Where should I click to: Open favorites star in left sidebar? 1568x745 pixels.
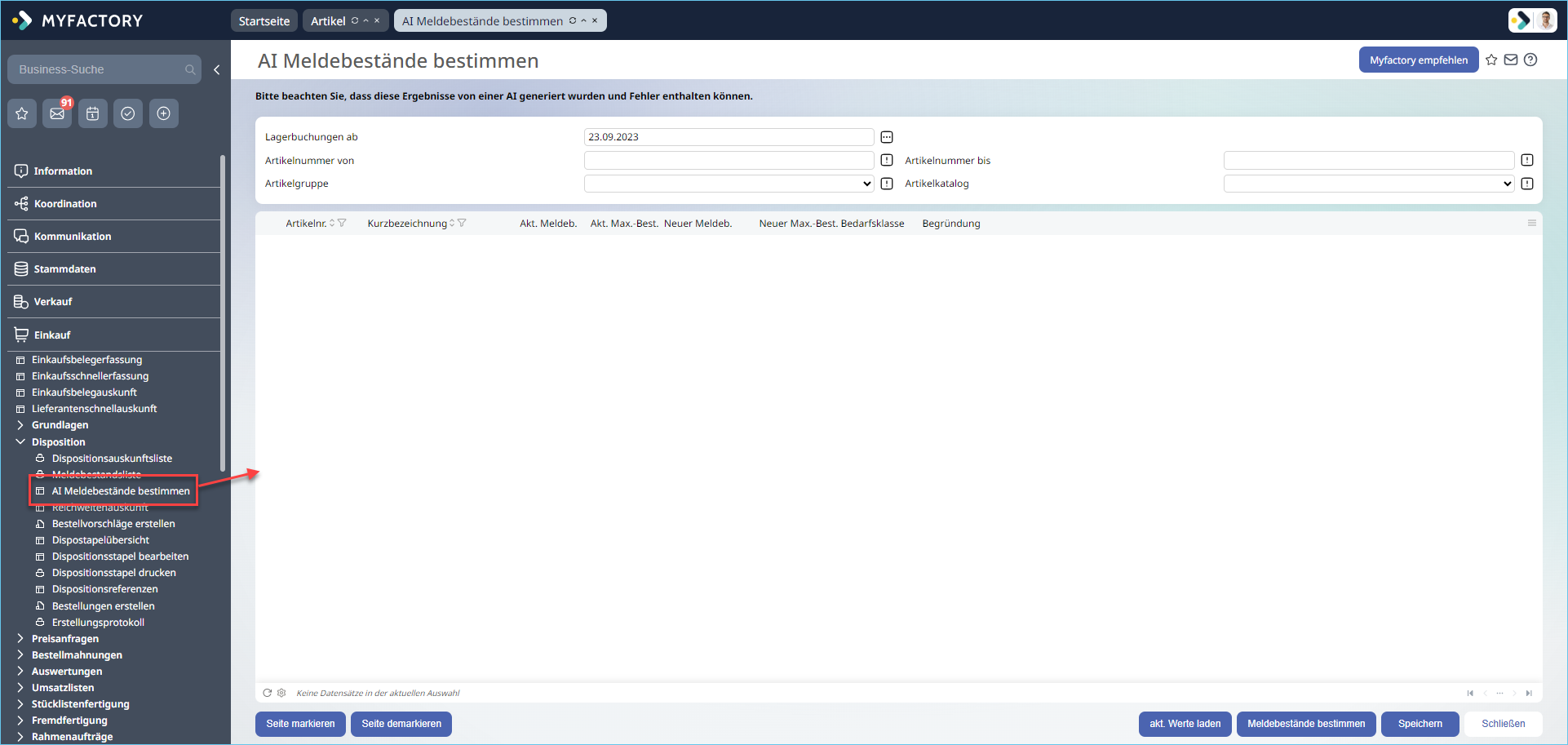[22, 113]
